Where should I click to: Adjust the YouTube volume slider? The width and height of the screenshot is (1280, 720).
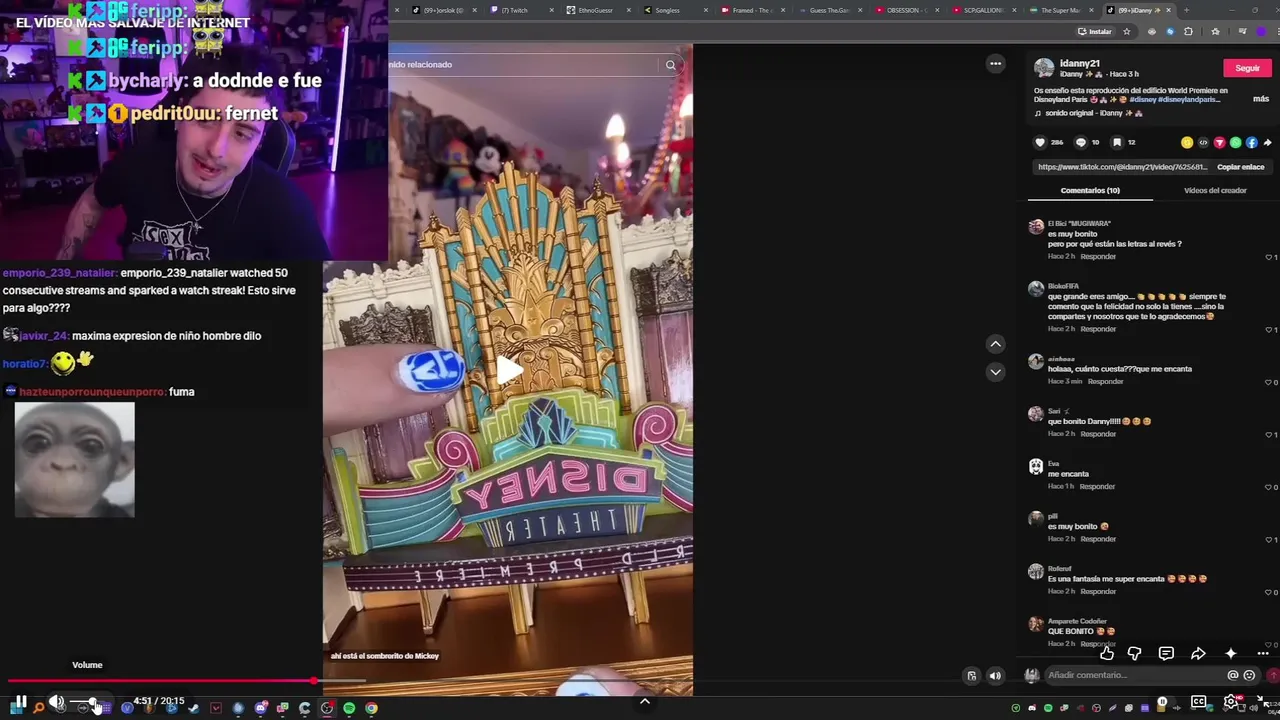(x=85, y=703)
